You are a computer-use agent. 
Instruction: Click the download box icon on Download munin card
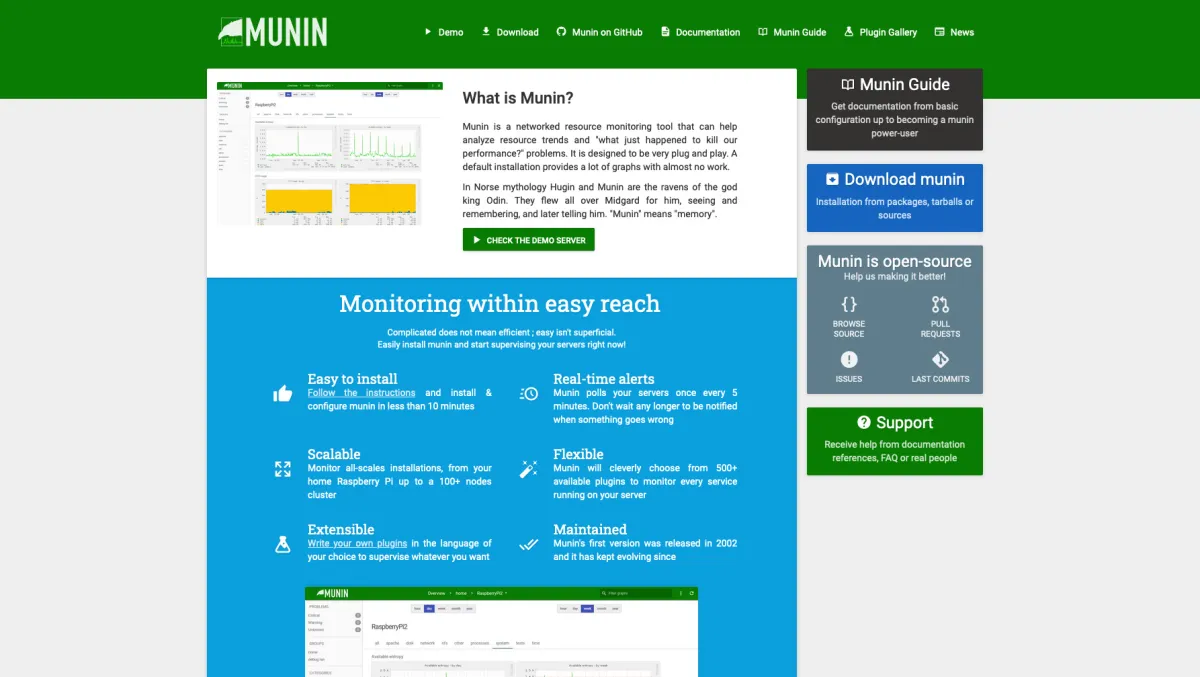[832, 180]
